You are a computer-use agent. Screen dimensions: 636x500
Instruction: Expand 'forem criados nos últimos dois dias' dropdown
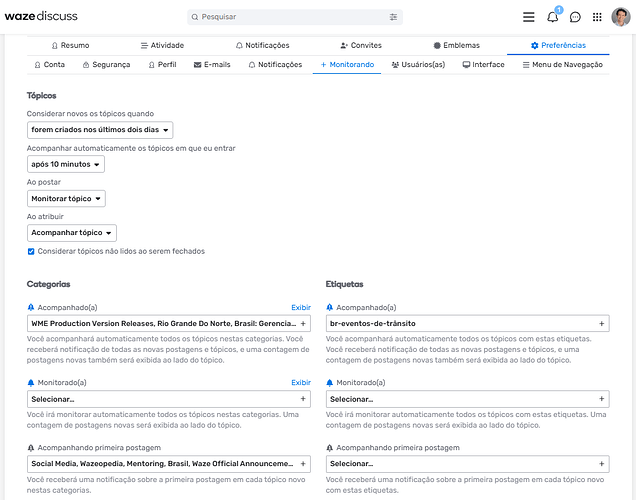tap(100, 130)
